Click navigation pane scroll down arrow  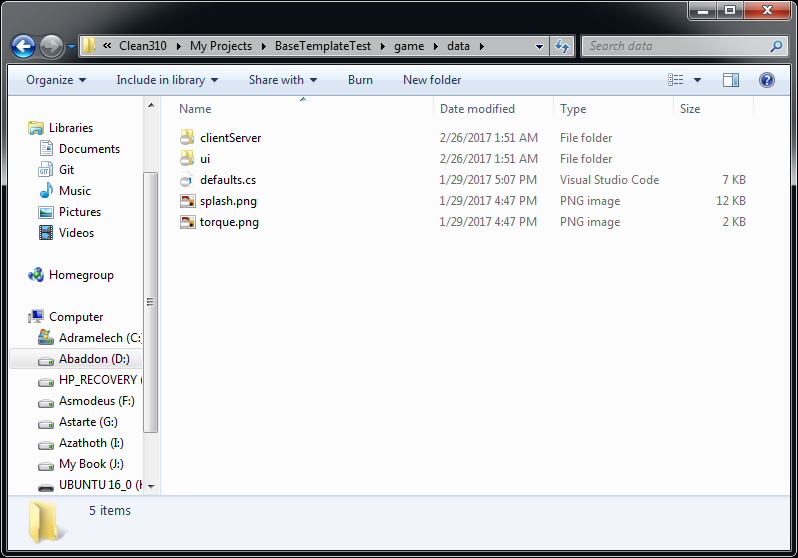(151, 486)
